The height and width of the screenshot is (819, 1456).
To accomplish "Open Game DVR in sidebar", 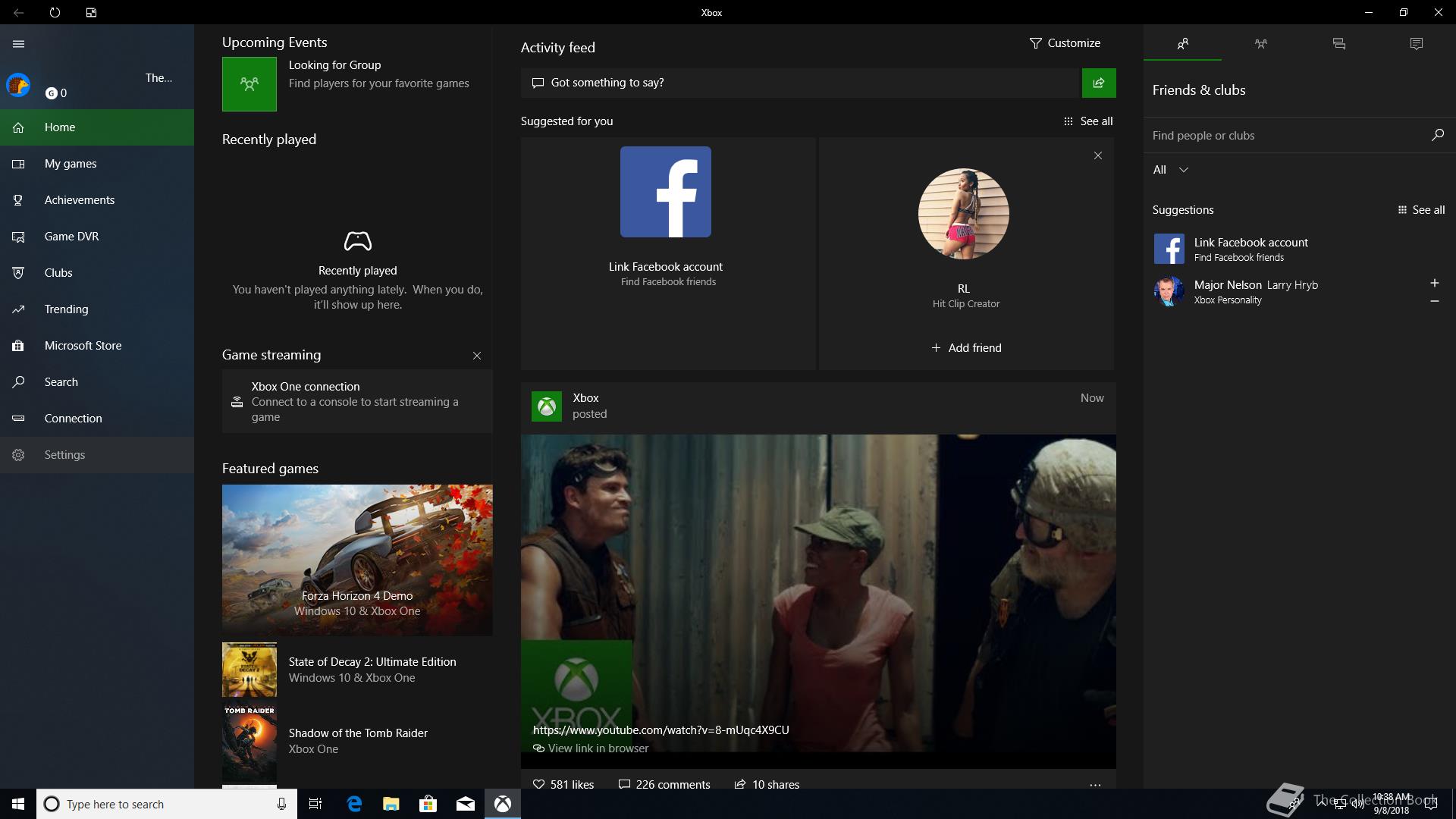I will [x=97, y=237].
